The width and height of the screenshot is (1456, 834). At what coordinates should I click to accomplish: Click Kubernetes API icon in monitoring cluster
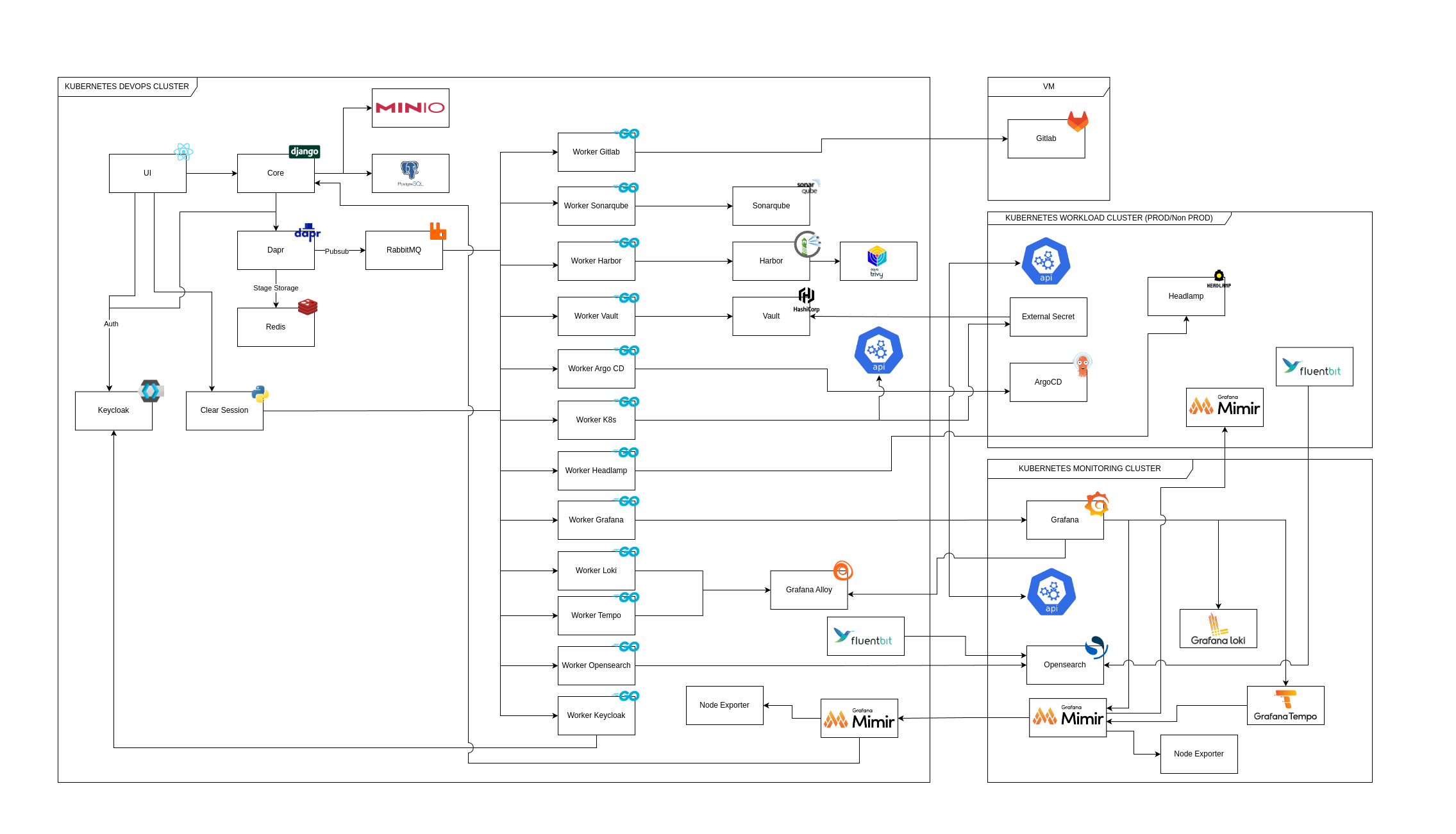[x=1051, y=592]
